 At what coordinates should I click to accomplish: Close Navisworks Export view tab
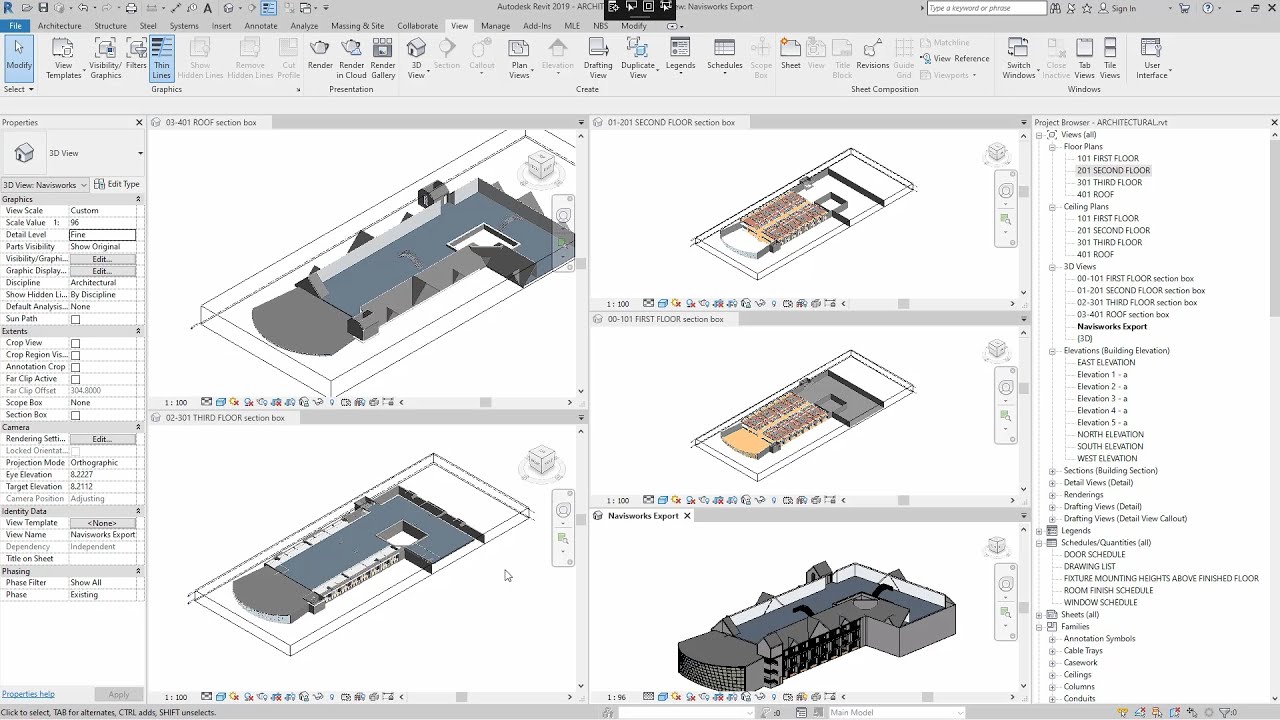coord(687,516)
